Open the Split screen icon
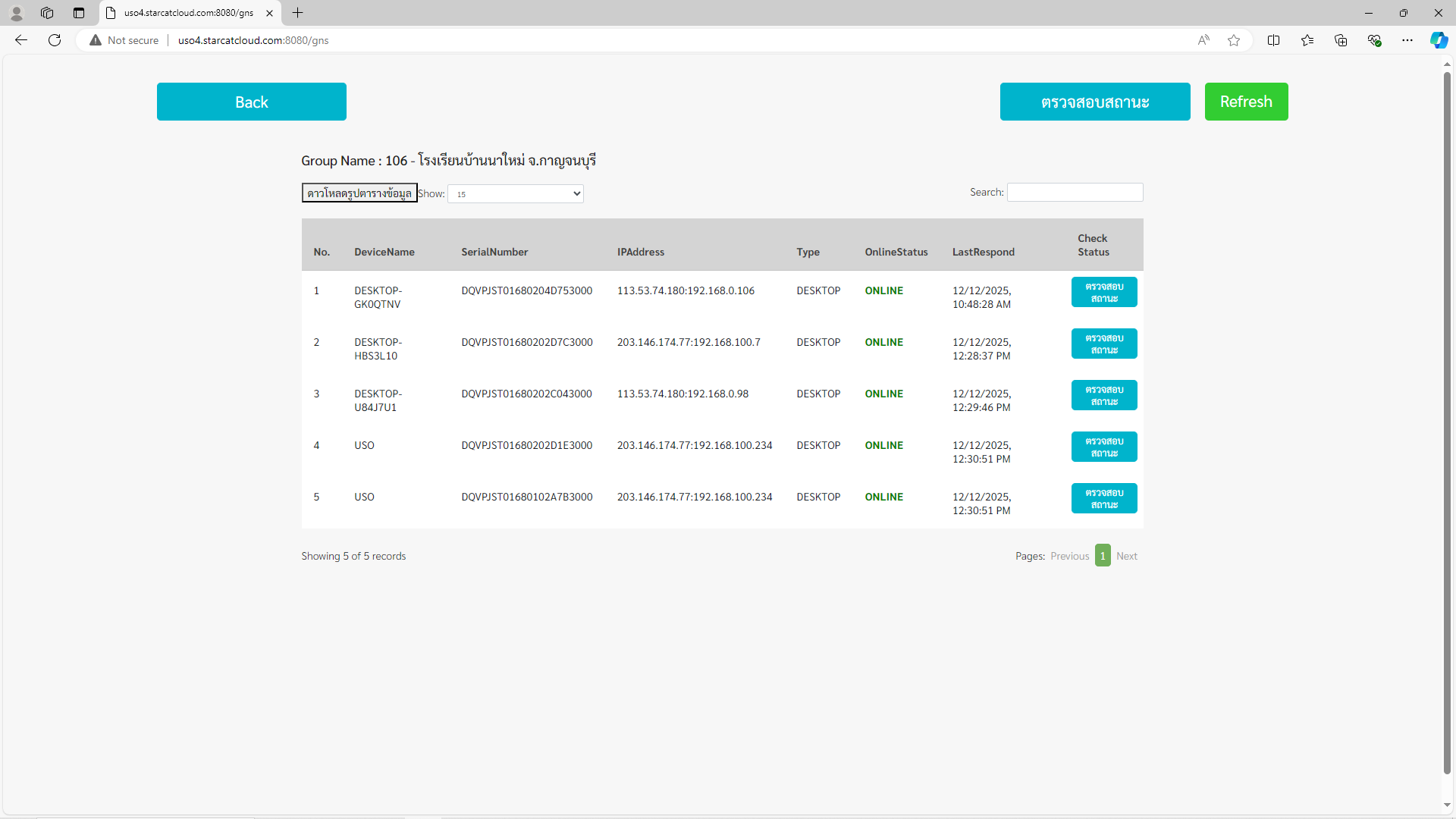1456x819 pixels. (1273, 40)
